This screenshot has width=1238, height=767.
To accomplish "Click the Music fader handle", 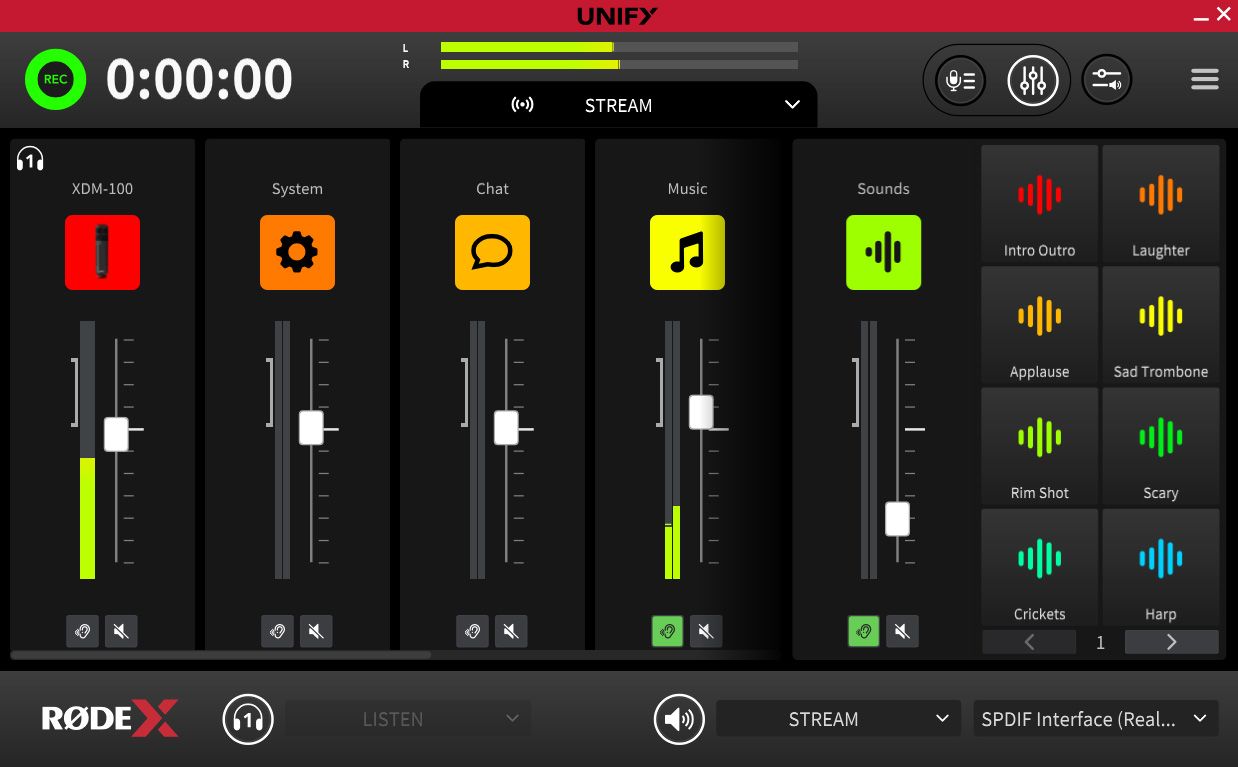I will tap(701, 412).
